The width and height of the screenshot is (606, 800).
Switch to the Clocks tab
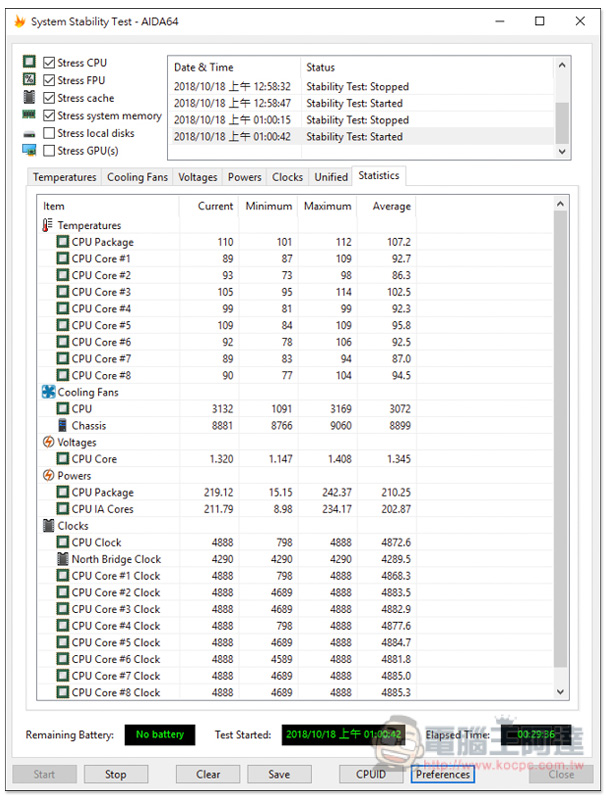[287, 177]
